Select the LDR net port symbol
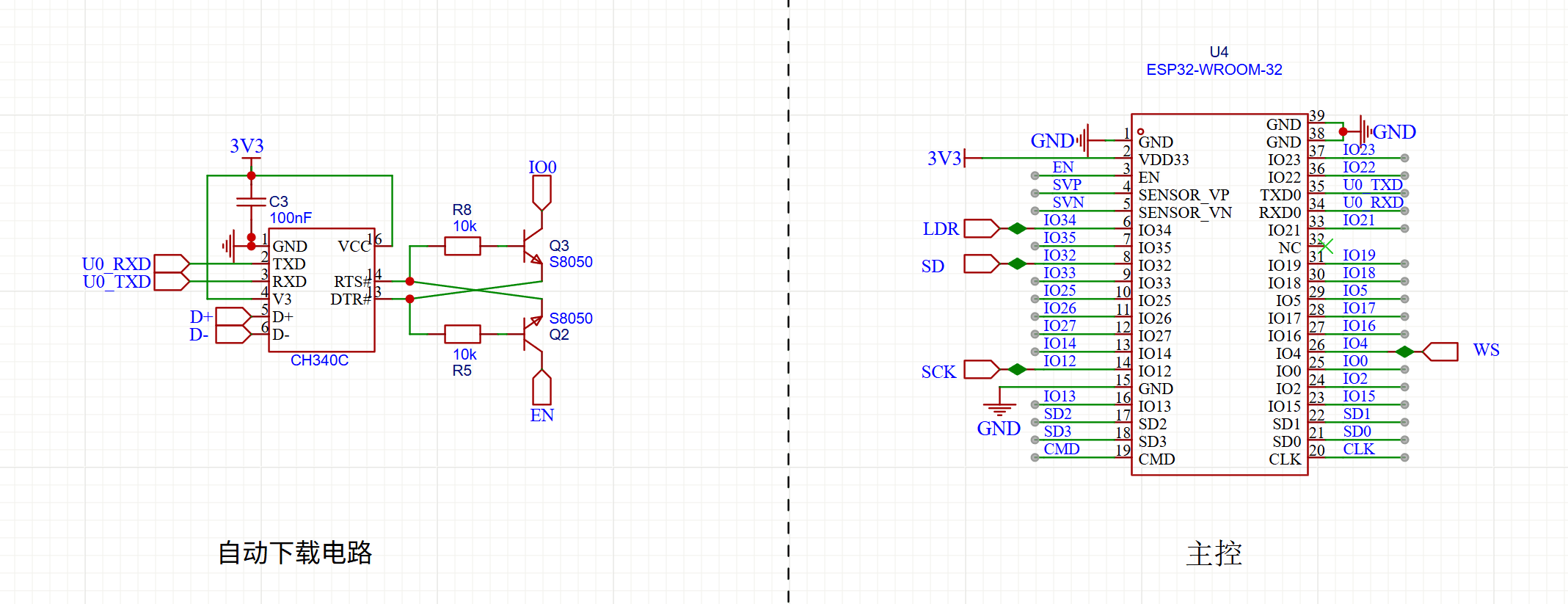Image resolution: width=1568 pixels, height=604 pixels. click(982, 228)
